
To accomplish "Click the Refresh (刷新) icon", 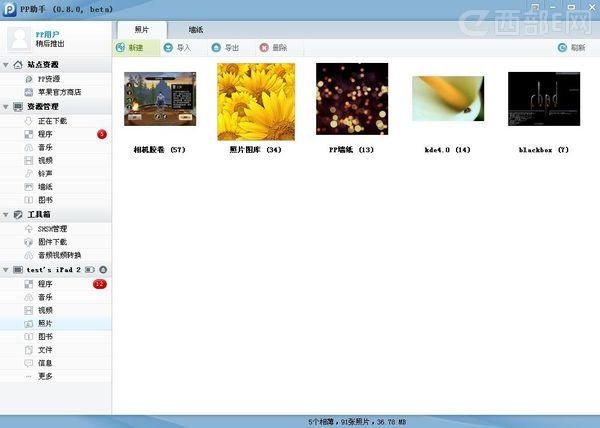I will point(562,47).
